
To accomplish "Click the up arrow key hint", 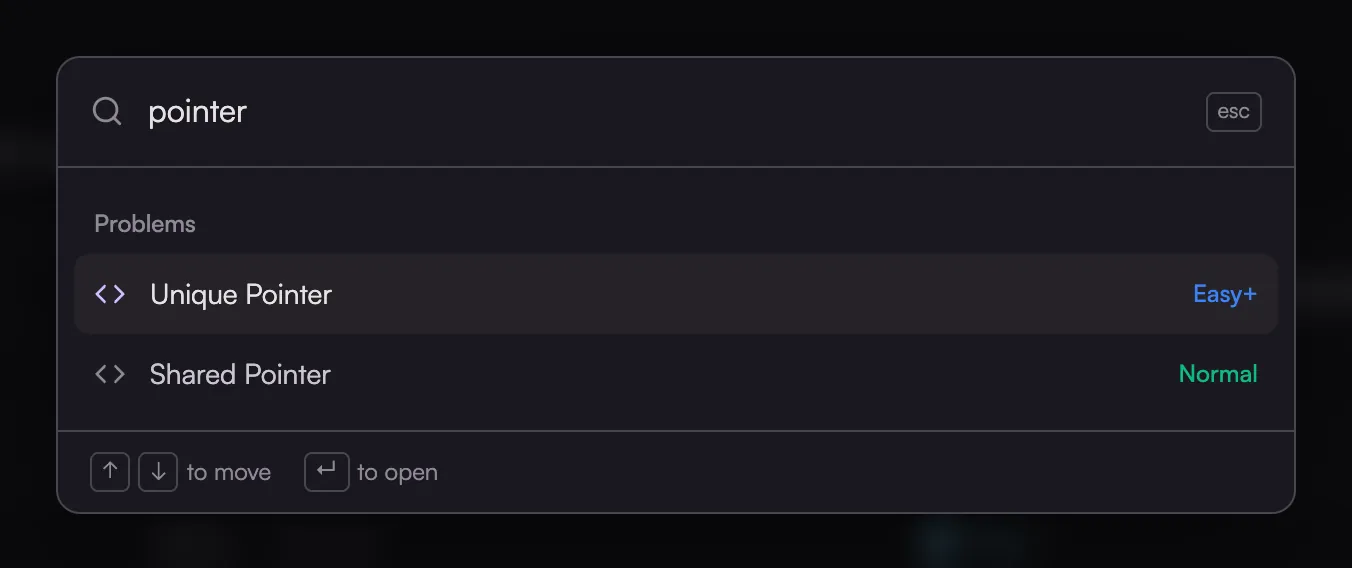I will point(110,472).
